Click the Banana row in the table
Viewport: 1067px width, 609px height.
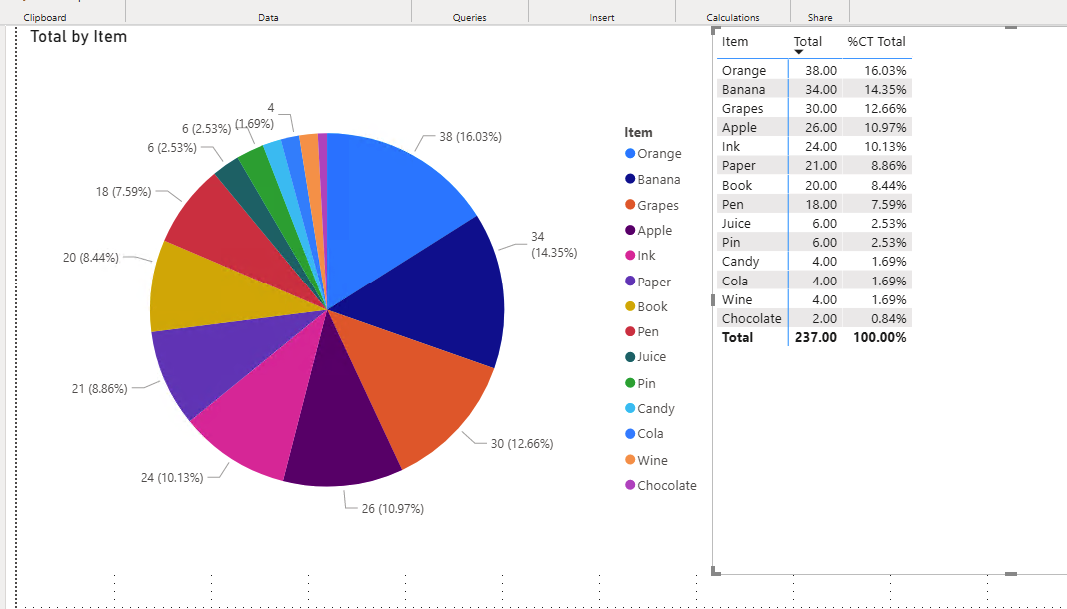coord(814,89)
